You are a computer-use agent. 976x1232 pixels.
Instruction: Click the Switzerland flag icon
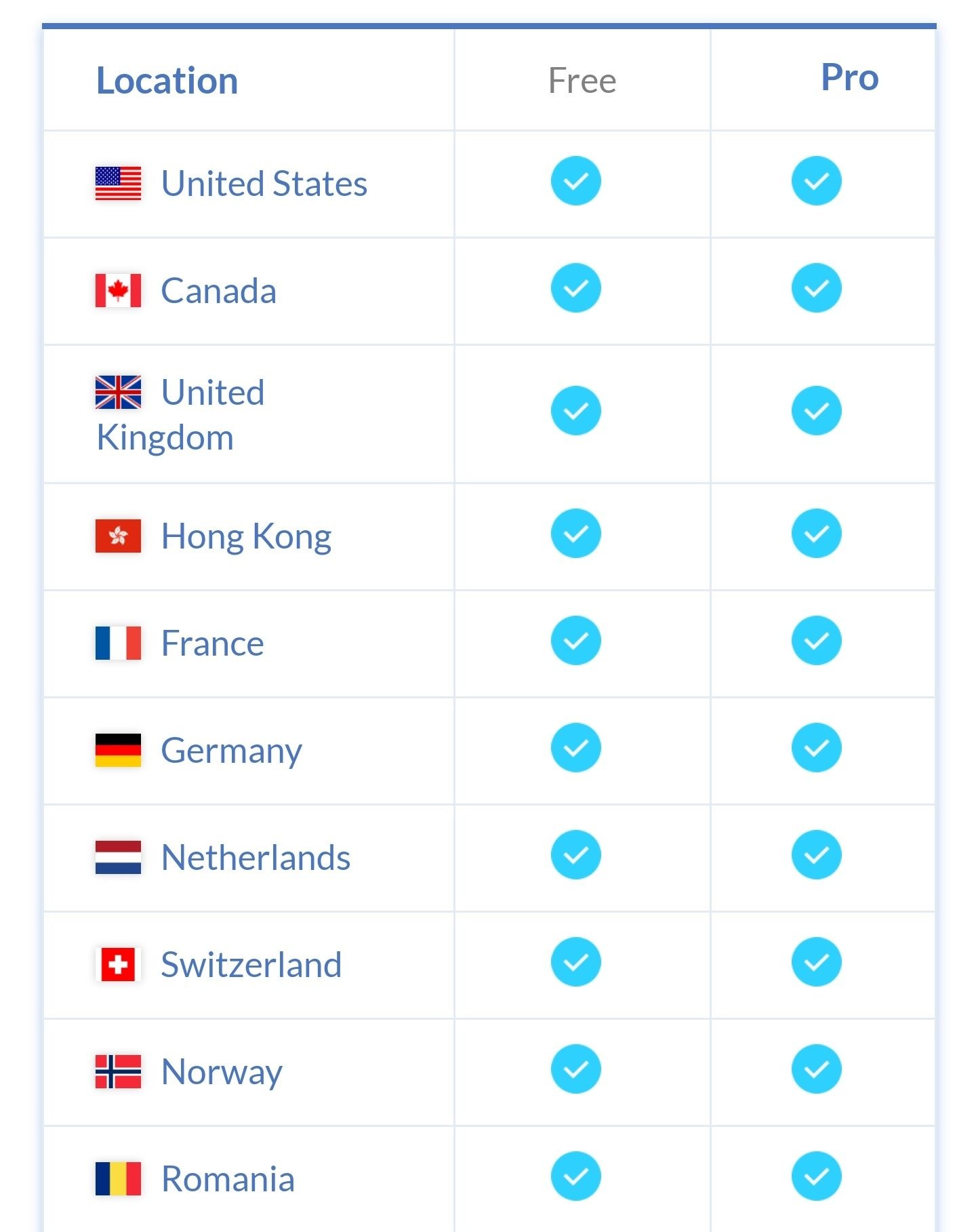coord(118,965)
